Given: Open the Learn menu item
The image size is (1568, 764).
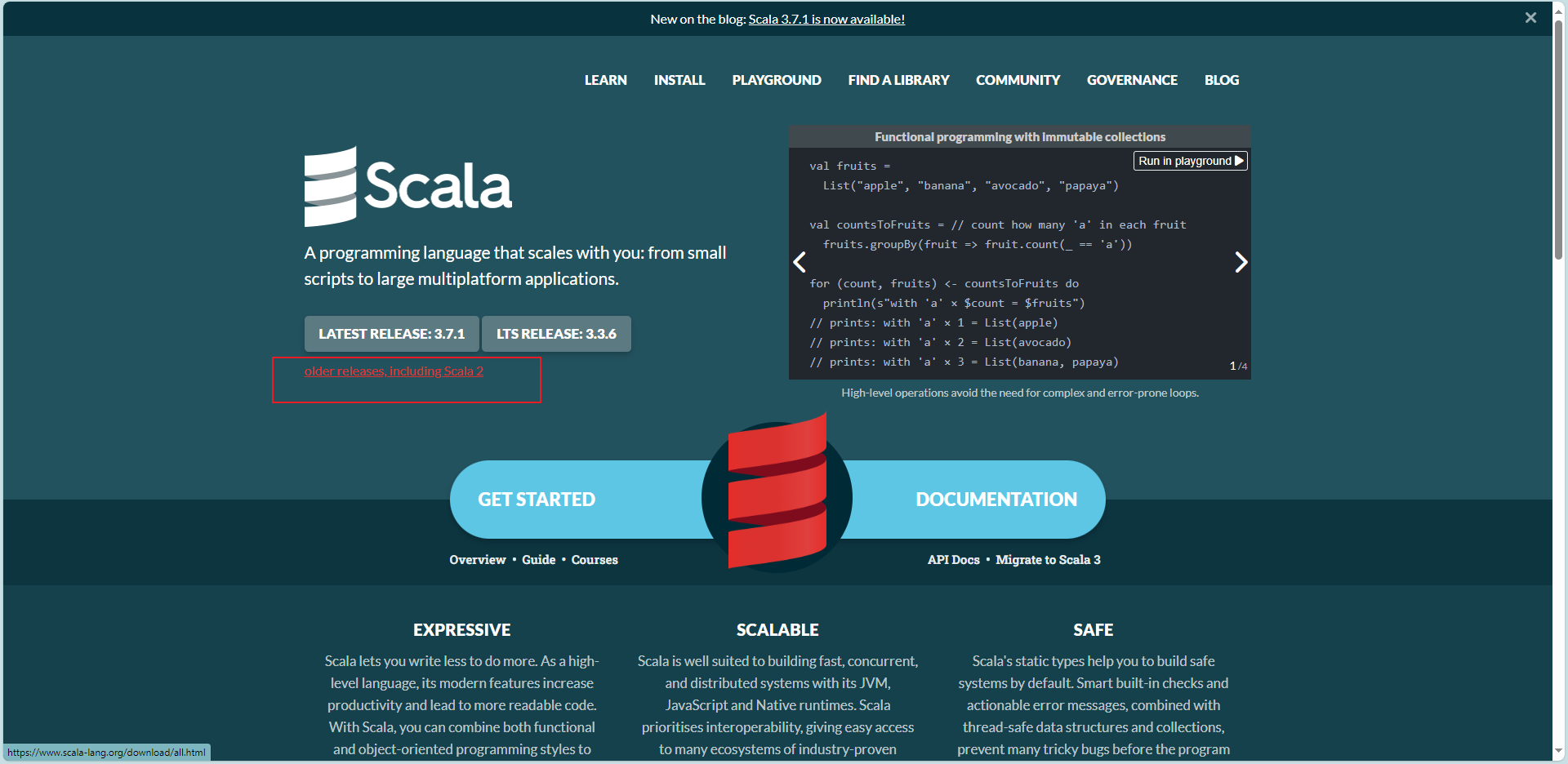Looking at the screenshot, I should pos(606,80).
